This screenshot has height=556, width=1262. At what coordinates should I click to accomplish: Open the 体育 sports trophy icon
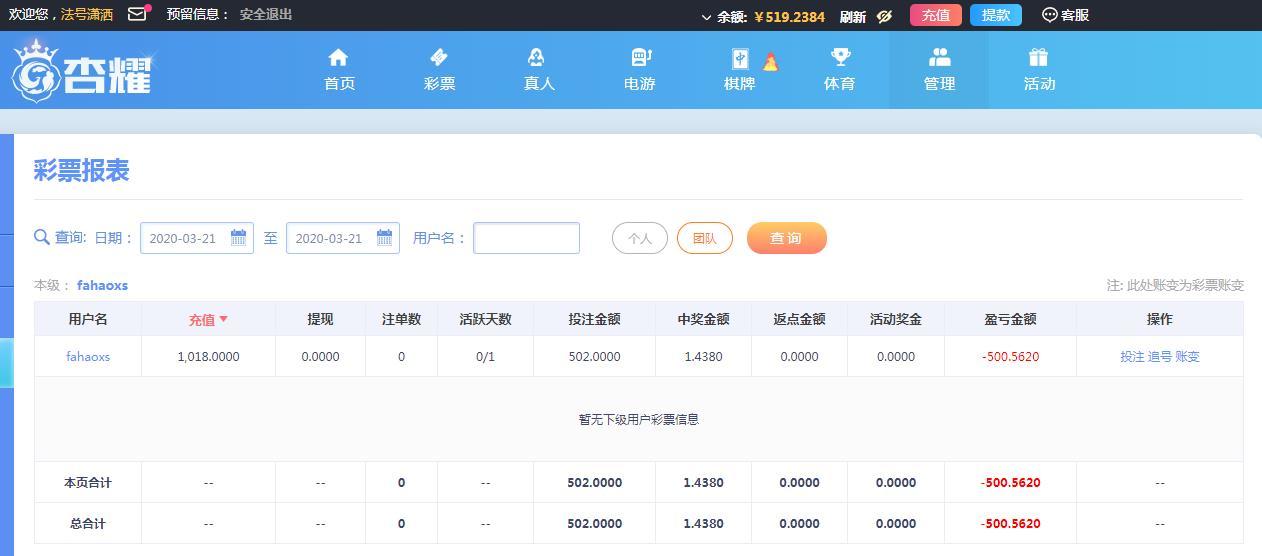[839, 58]
